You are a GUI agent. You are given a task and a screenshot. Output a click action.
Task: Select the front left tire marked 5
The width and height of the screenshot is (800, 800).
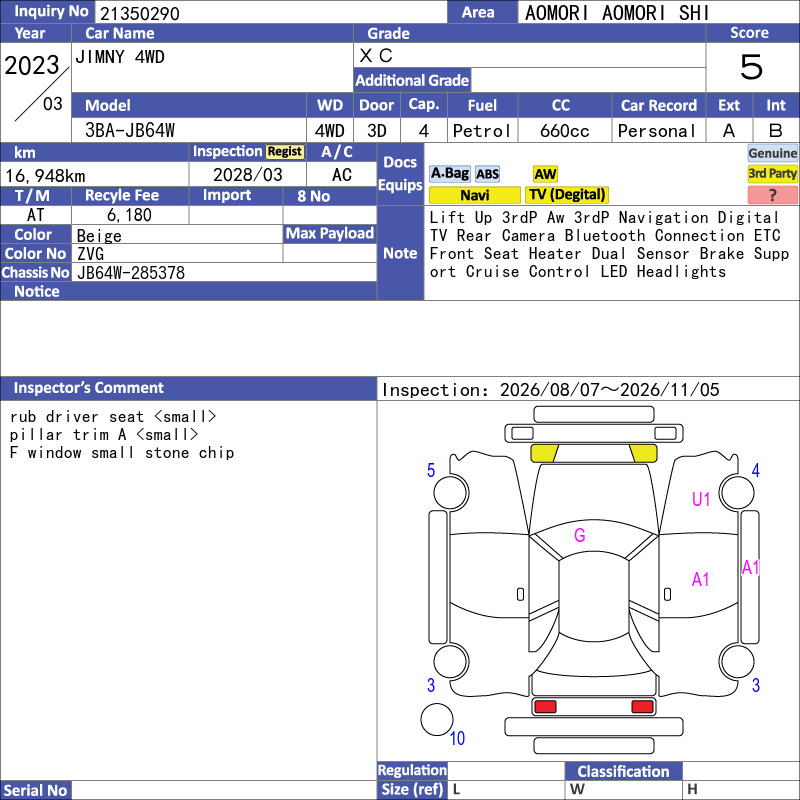pyautogui.click(x=451, y=492)
